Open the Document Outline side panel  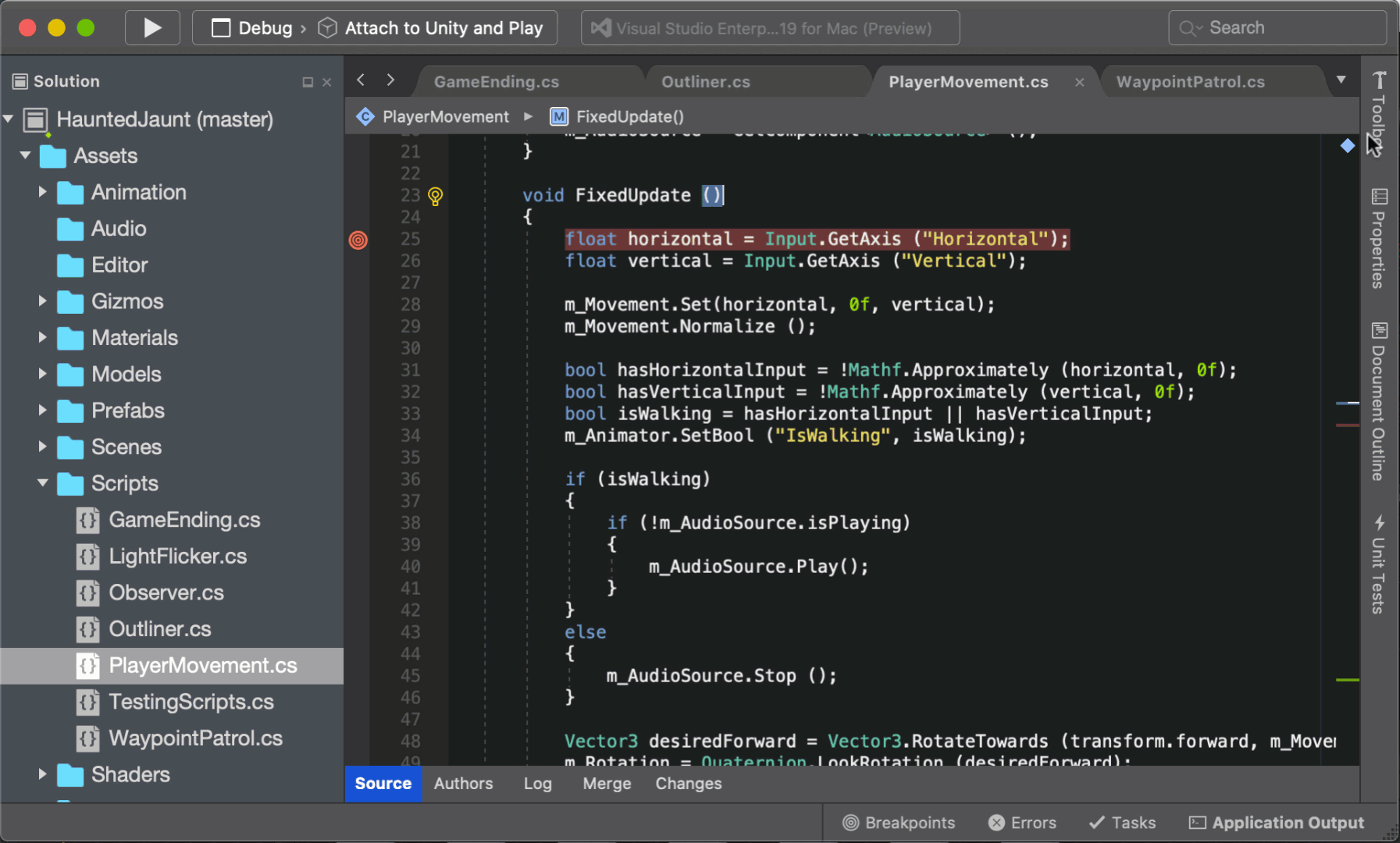coord(1379,401)
